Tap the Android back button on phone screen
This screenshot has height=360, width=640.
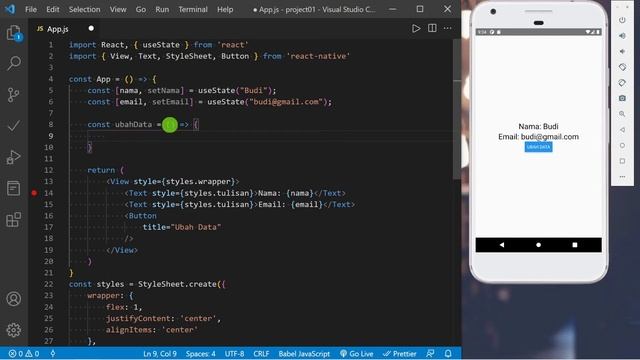pos(502,245)
